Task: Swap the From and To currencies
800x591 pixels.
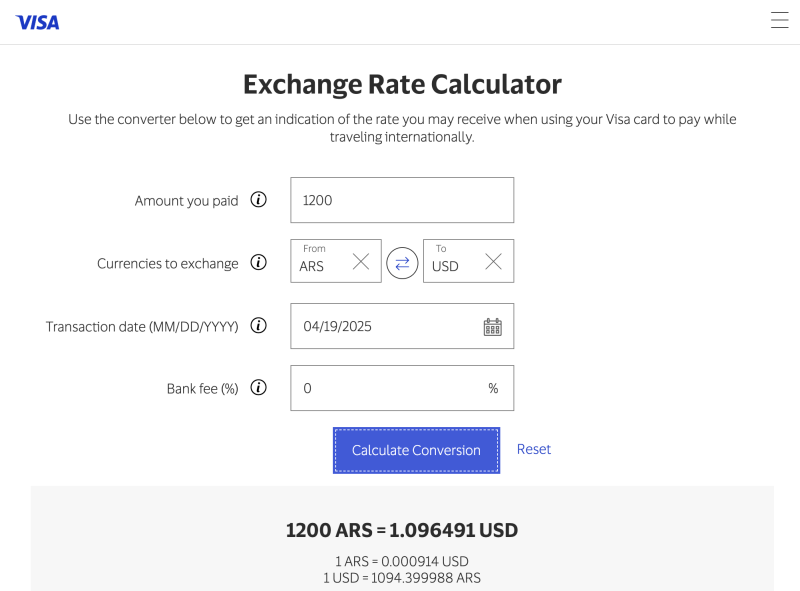Action: (x=402, y=263)
